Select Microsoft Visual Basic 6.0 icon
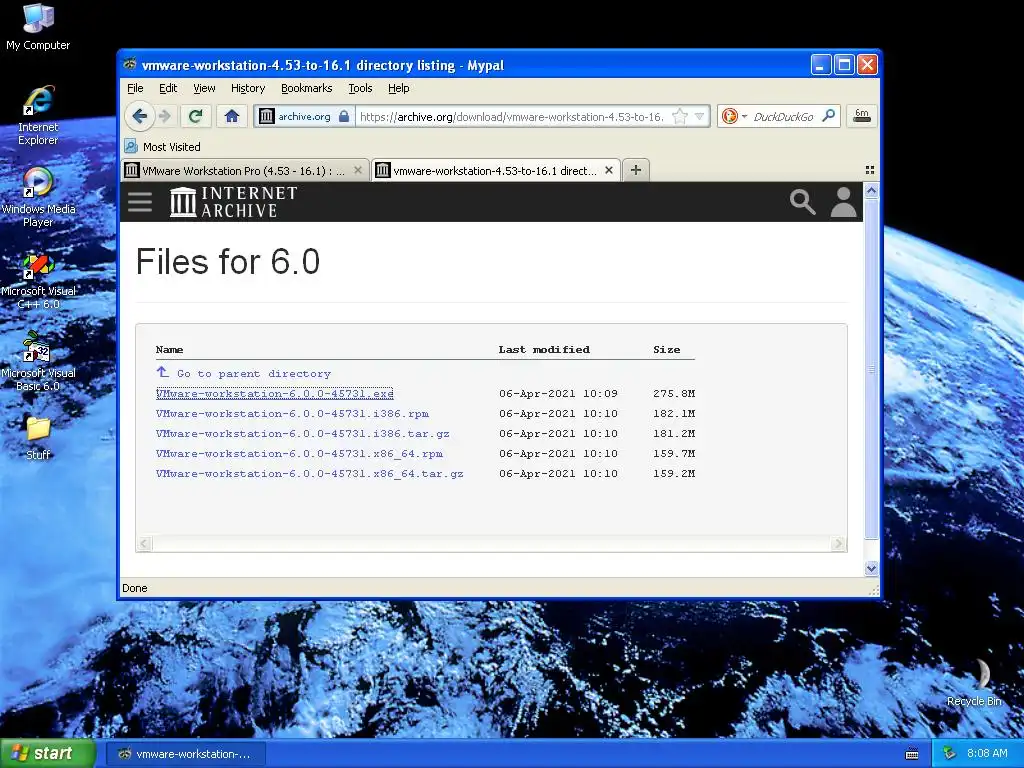The height and width of the screenshot is (768, 1024). click(x=38, y=362)
